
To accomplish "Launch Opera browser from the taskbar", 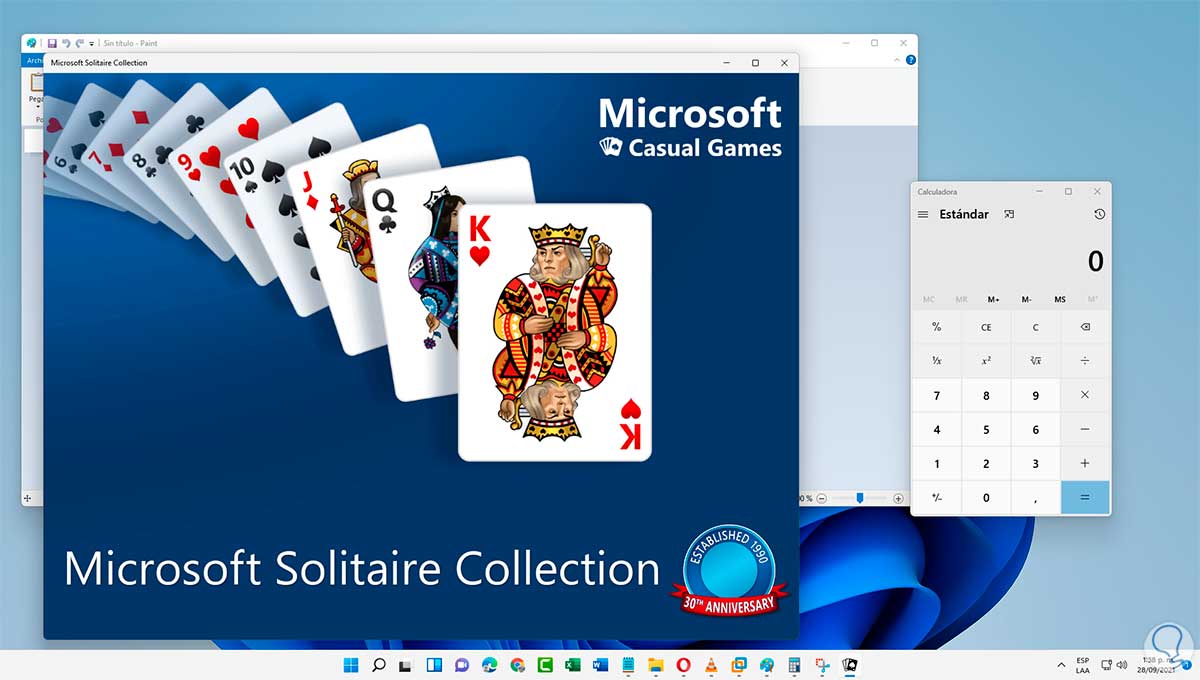I will tap(684, 664).
